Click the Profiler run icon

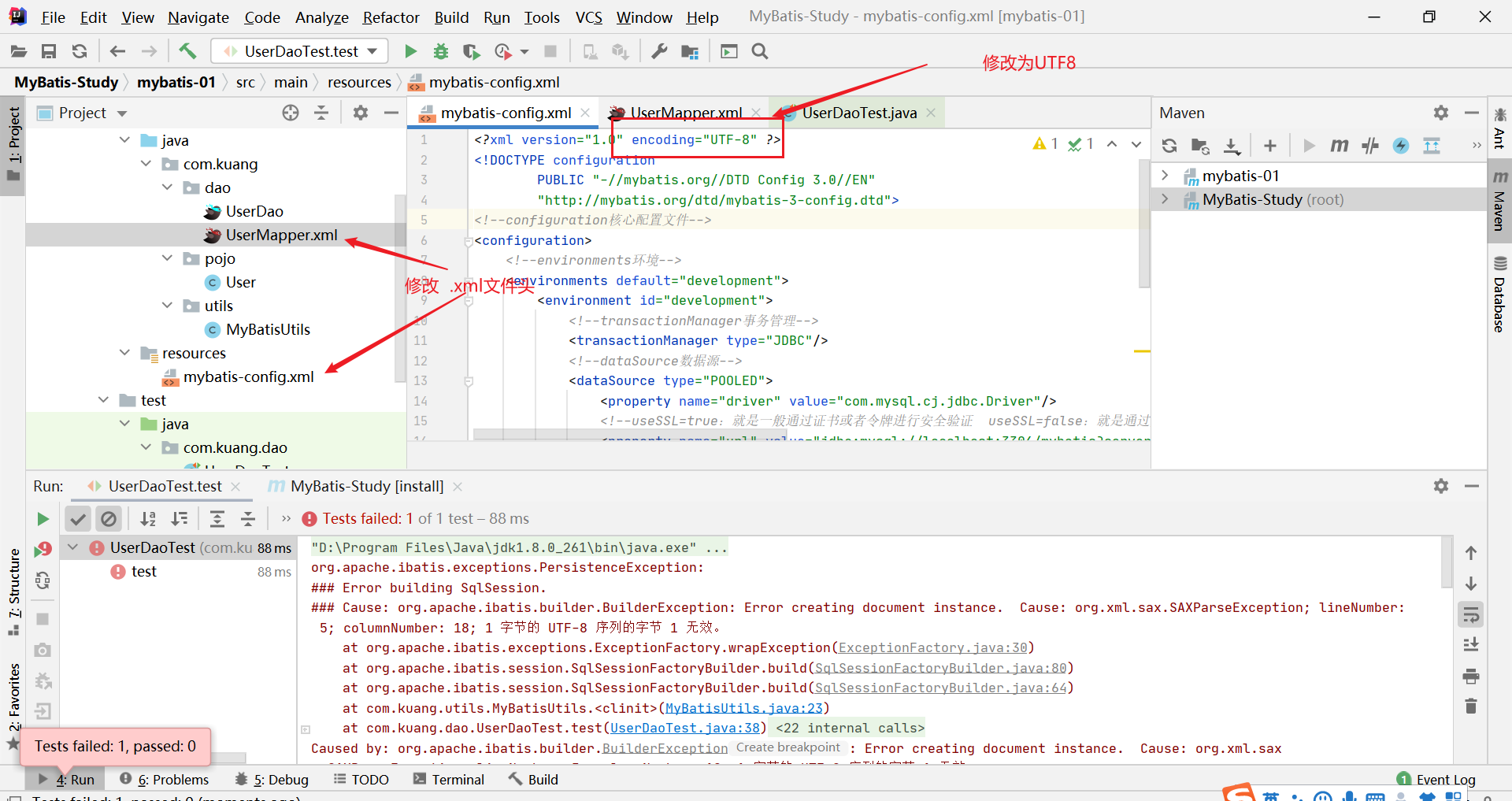(x=502, y=51)
